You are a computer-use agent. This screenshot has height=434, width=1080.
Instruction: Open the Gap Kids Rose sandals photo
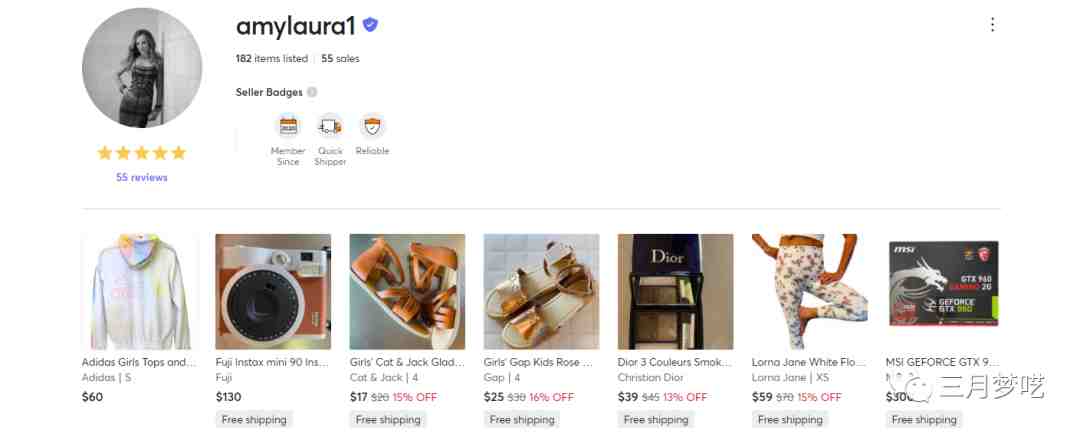click(541, 291)
